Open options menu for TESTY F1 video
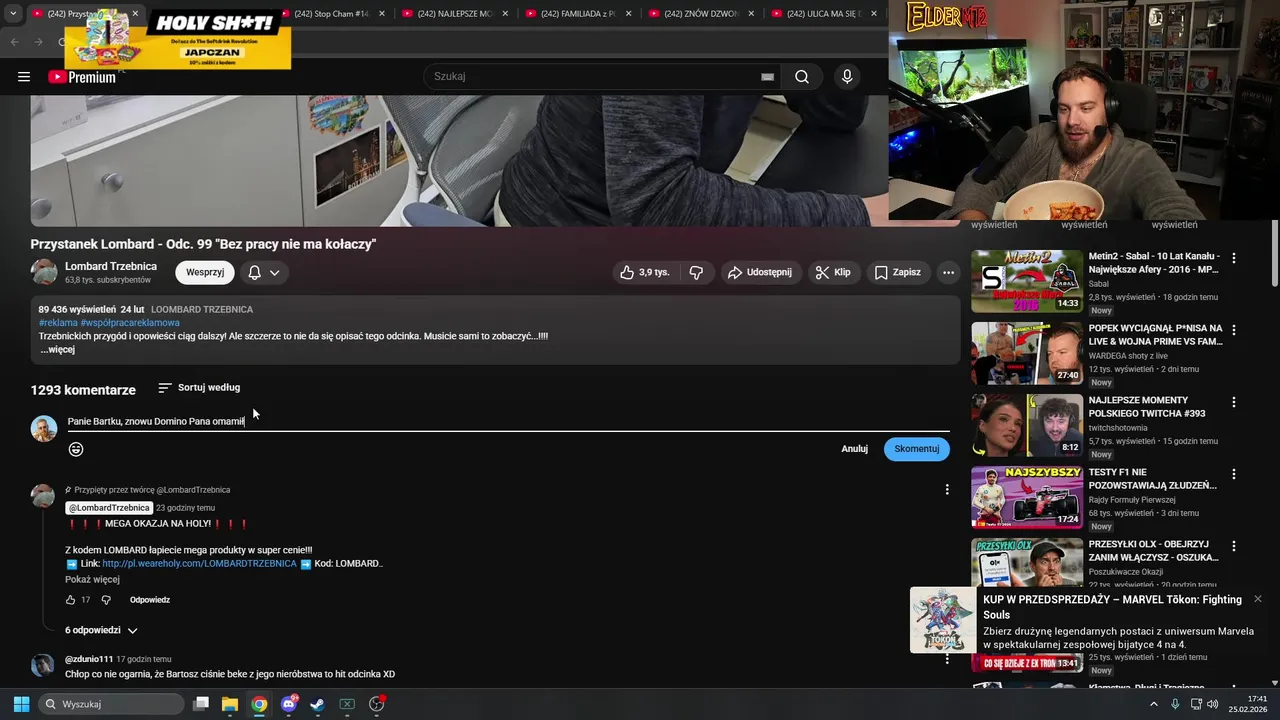1280x720 pixels. click(x=1233, y=474)
